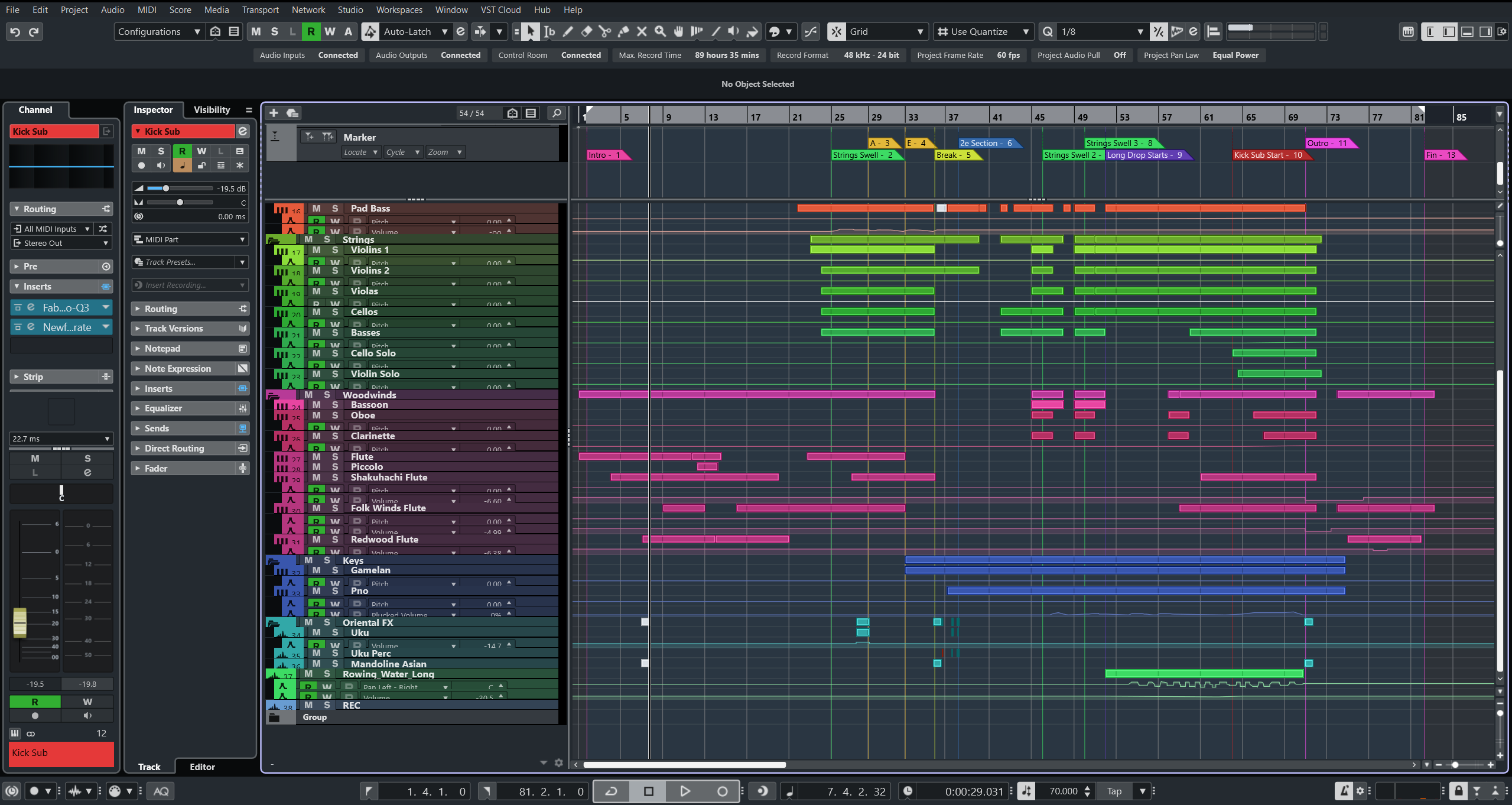Select the Play speaker tool
1512x805 pixels.
tap(734, 32)
